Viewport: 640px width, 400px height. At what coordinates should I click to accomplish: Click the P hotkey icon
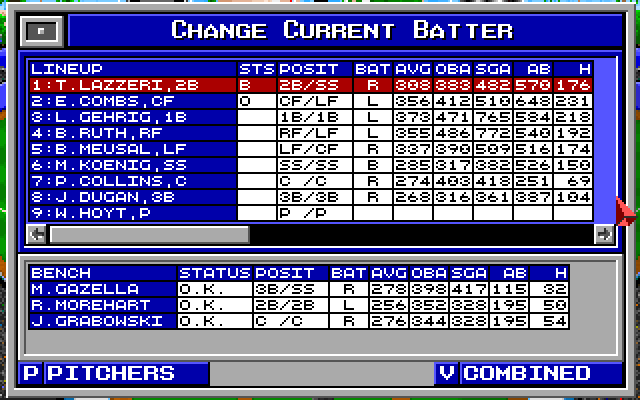click(30, 374)
